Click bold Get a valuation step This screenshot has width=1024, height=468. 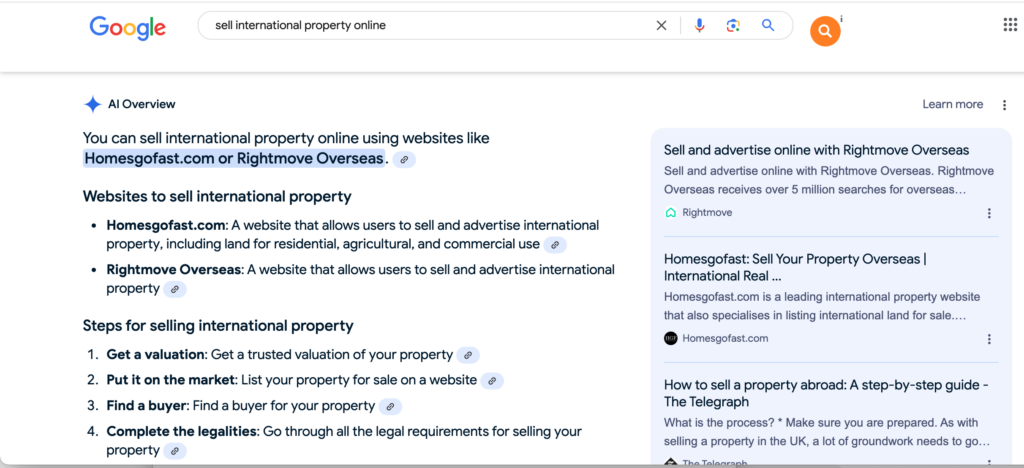tap(155, 355)
